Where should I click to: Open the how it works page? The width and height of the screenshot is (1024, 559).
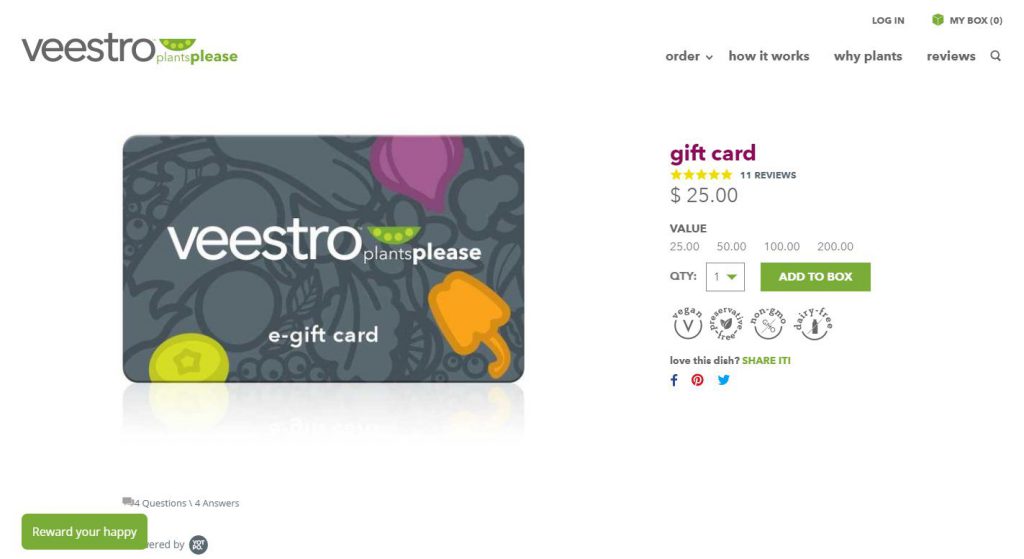(x=769, y=56)
